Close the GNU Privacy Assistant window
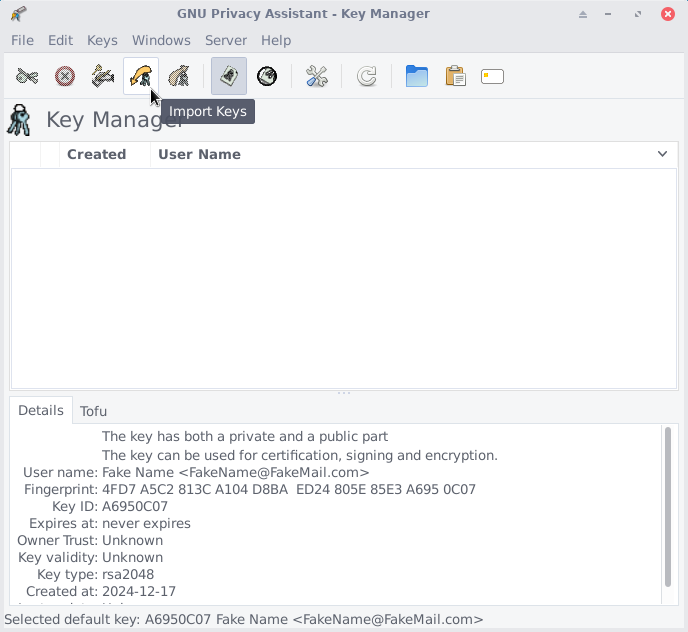 pos(668,14)
